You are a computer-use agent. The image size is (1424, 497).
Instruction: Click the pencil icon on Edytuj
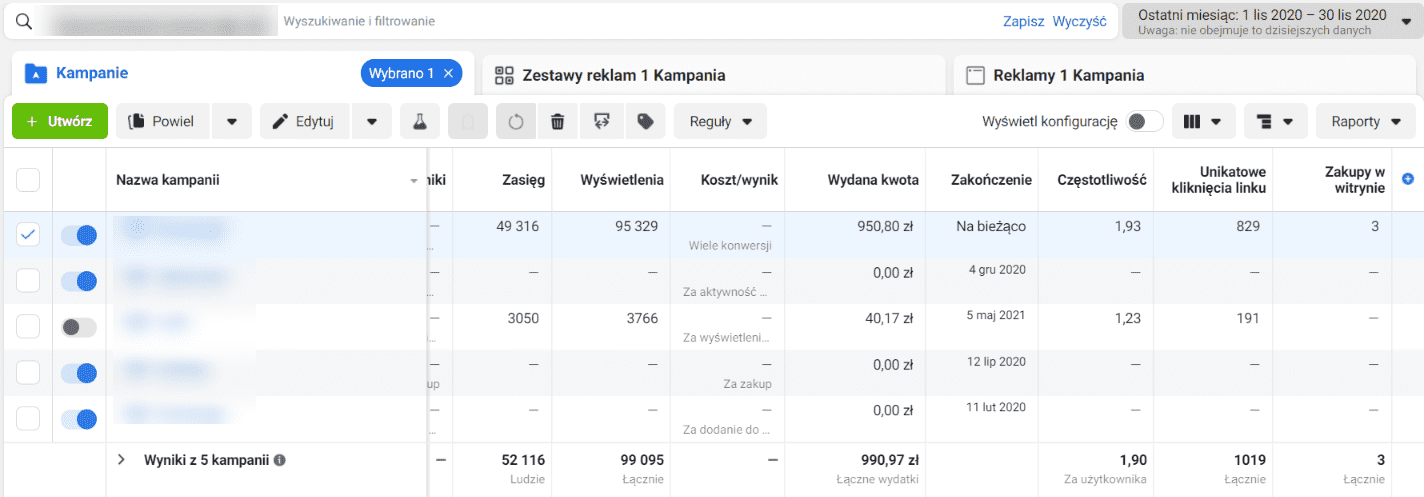click(278, 122)
